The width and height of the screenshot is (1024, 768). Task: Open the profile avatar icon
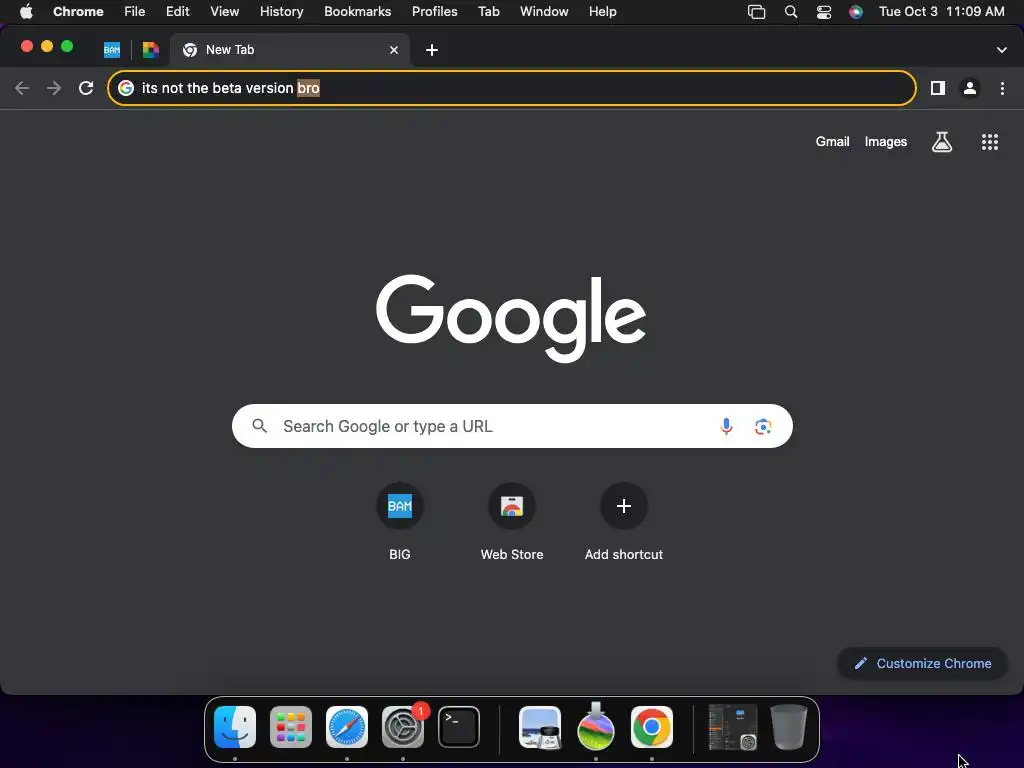click(970, 88)
